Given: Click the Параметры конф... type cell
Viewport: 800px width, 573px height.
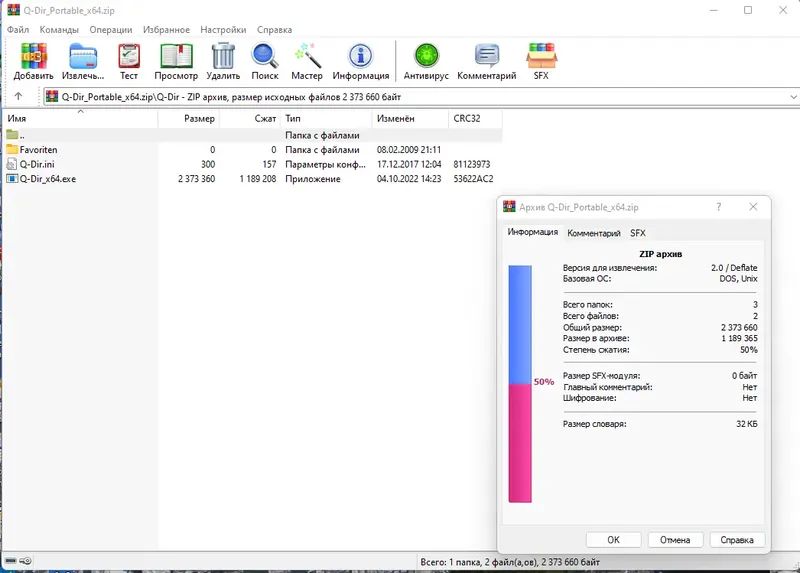Looking at the screenshot, I should (326, 164).
